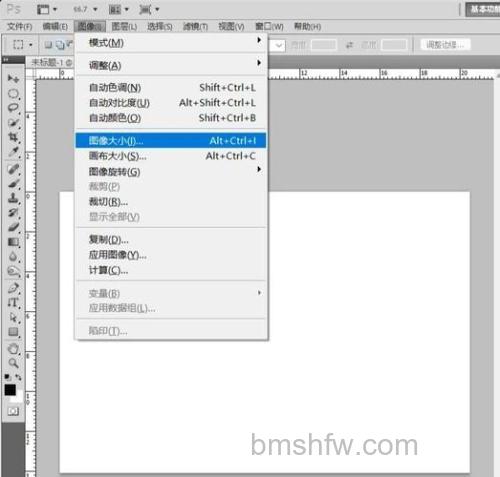Choose 自动对比度(U) menu entry
This screenshot has width=500, height=477.
(171, 103)
